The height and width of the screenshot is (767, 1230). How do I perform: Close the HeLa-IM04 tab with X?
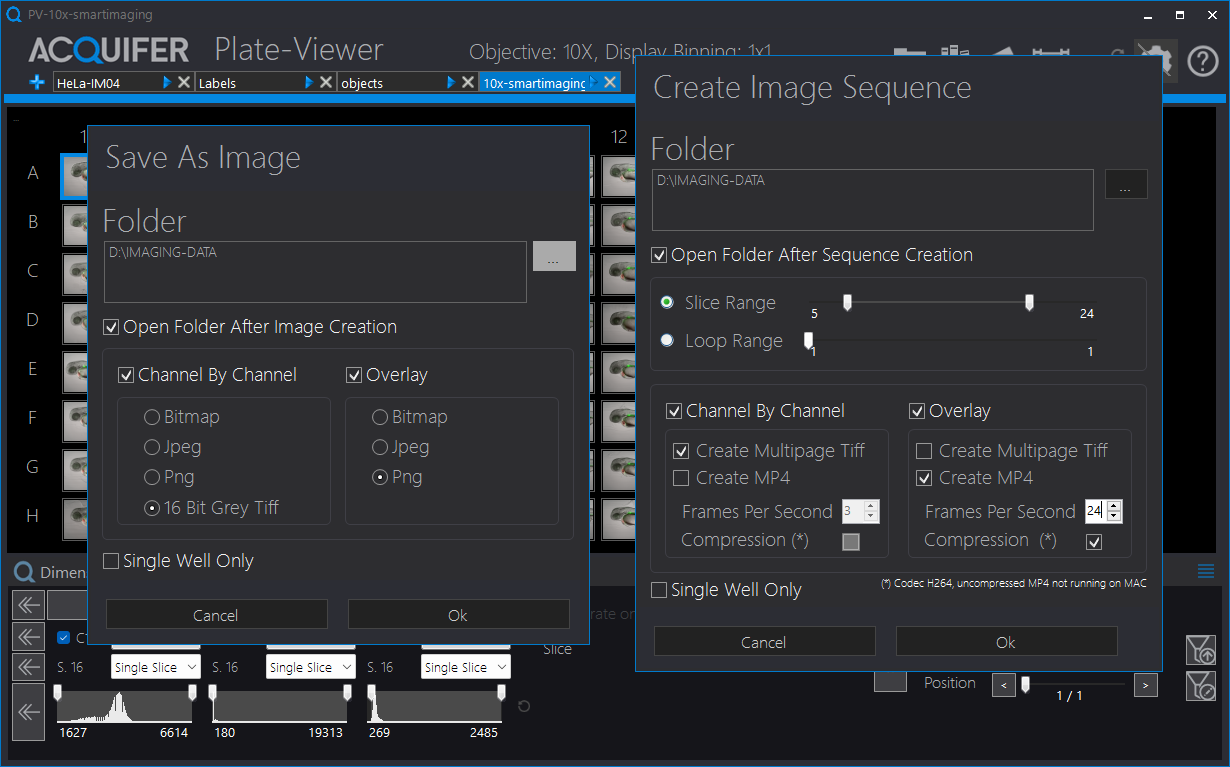click(x=184, y=83)
